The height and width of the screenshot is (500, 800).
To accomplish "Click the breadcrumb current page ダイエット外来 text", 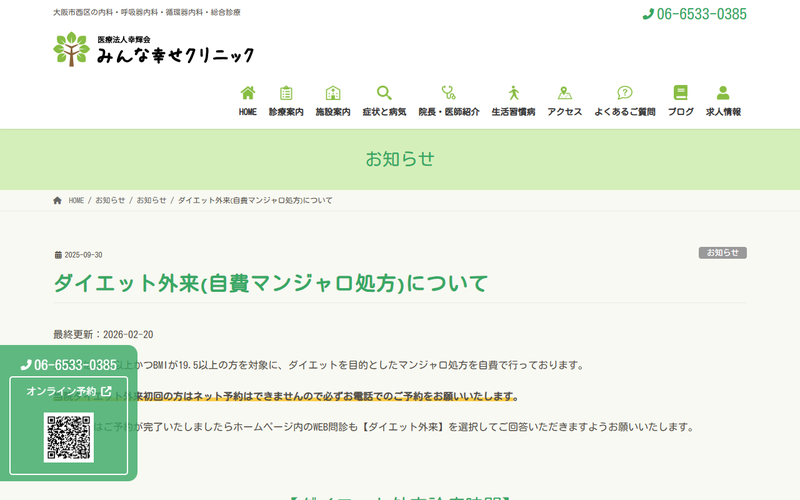I will 255,201.
